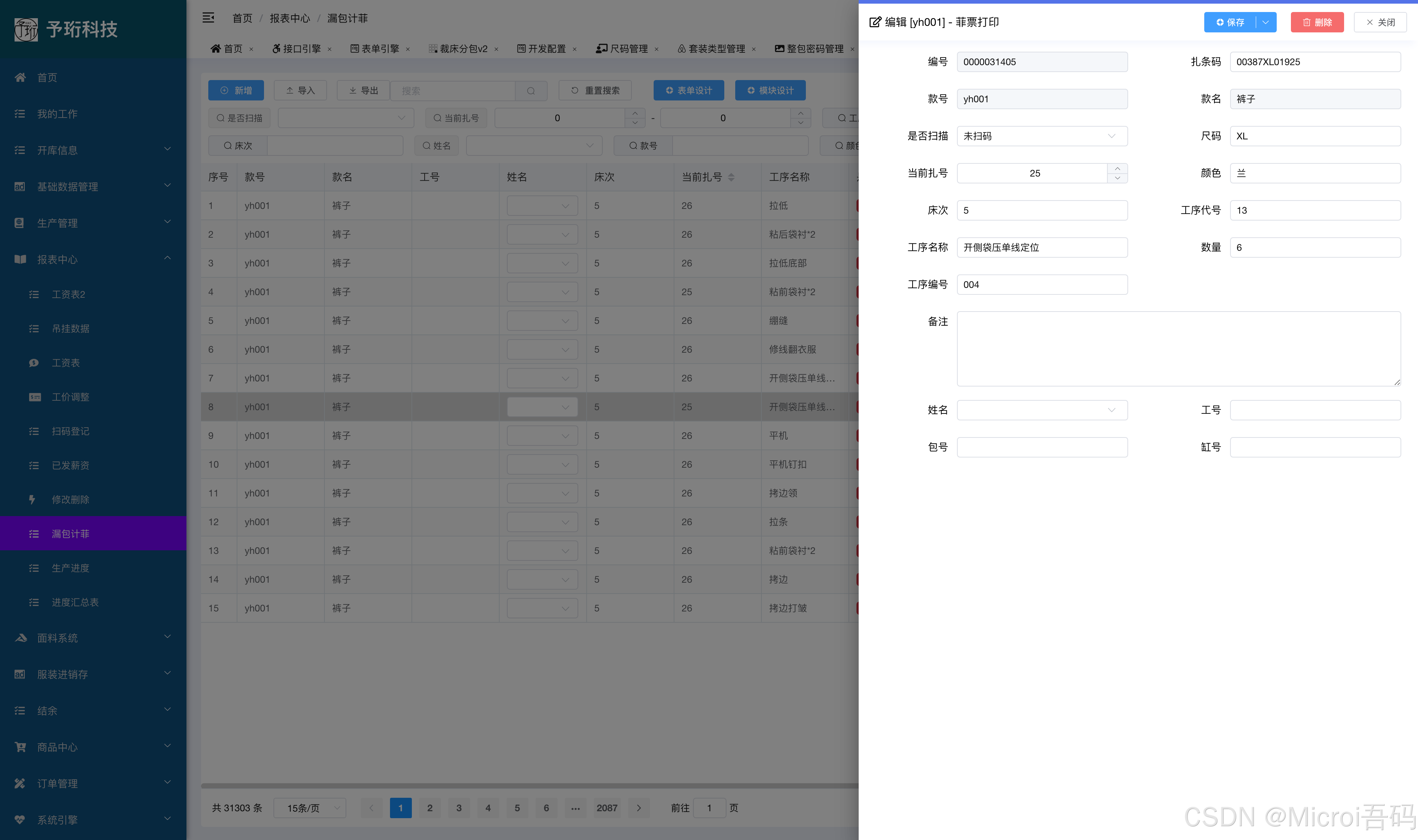Click the 表单设计 toolbar icon button

coord(671,90)
